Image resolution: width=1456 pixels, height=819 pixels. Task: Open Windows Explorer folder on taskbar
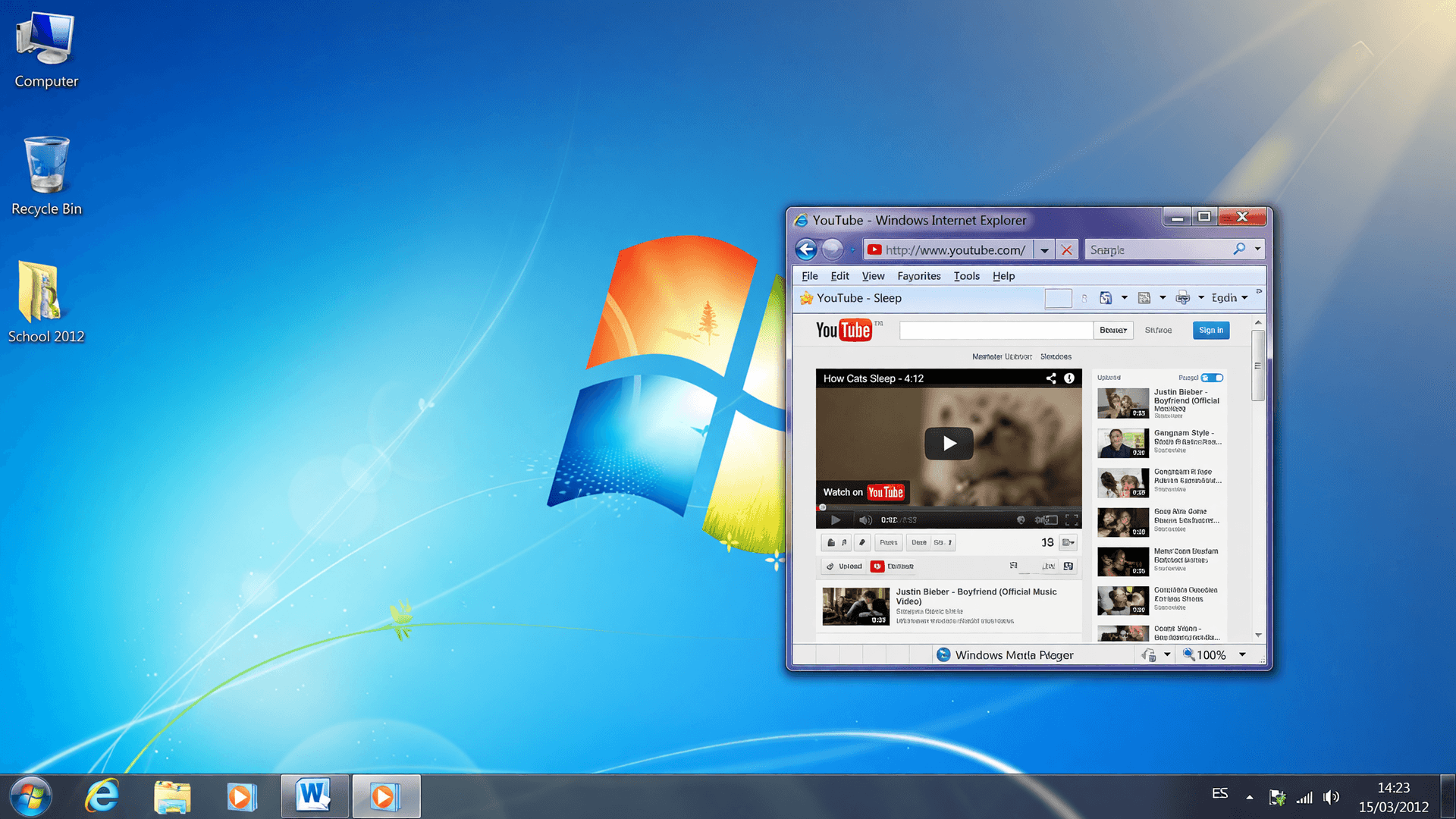(x=172, y=796)
